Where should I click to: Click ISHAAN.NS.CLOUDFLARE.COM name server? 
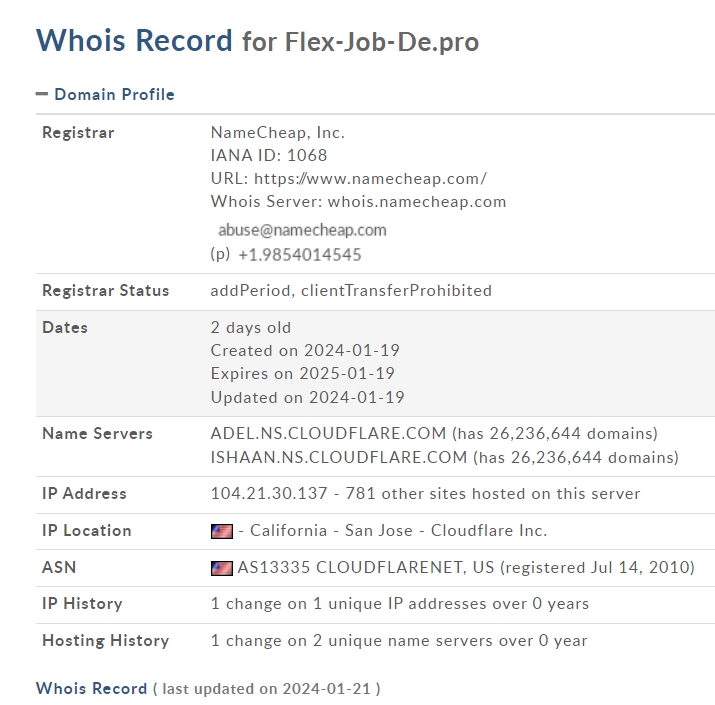339,457
